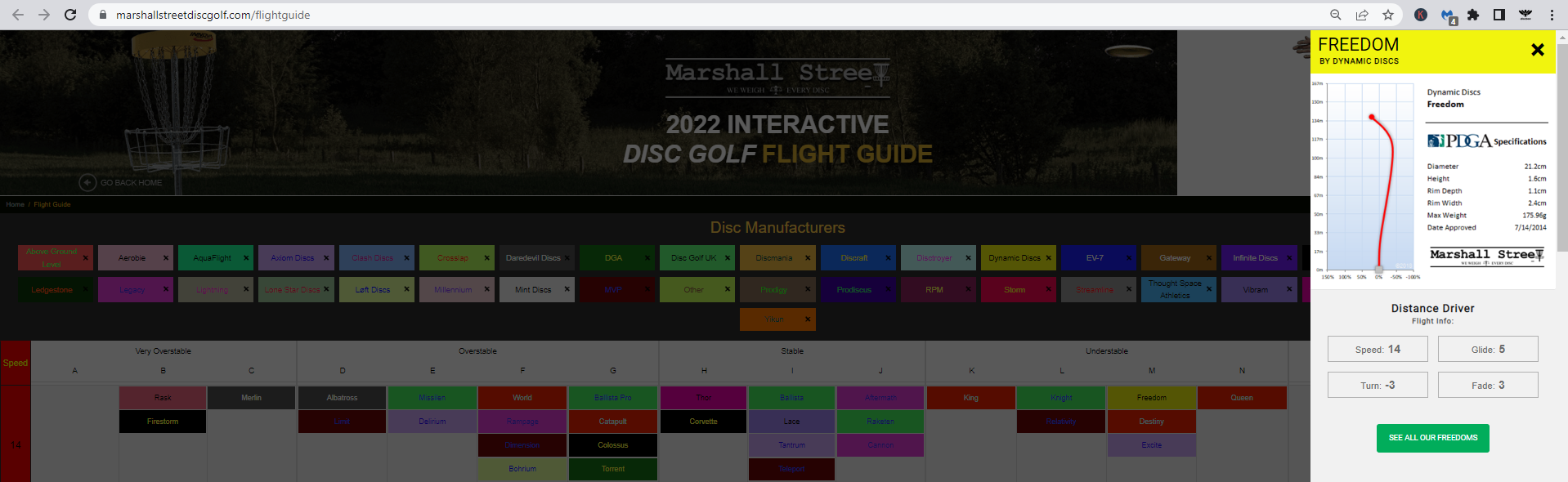Remove the Axiom Discs filter X

pyautogui.click(x=326, y=258)
